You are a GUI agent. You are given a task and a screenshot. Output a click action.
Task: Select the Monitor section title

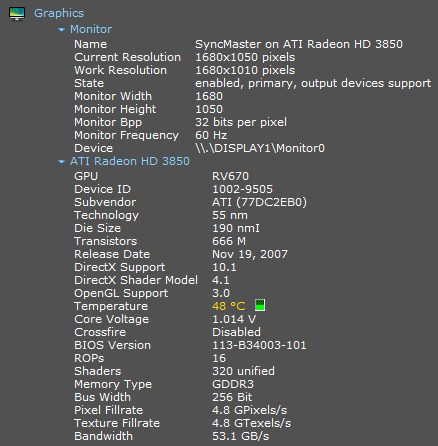coord(91,29)
